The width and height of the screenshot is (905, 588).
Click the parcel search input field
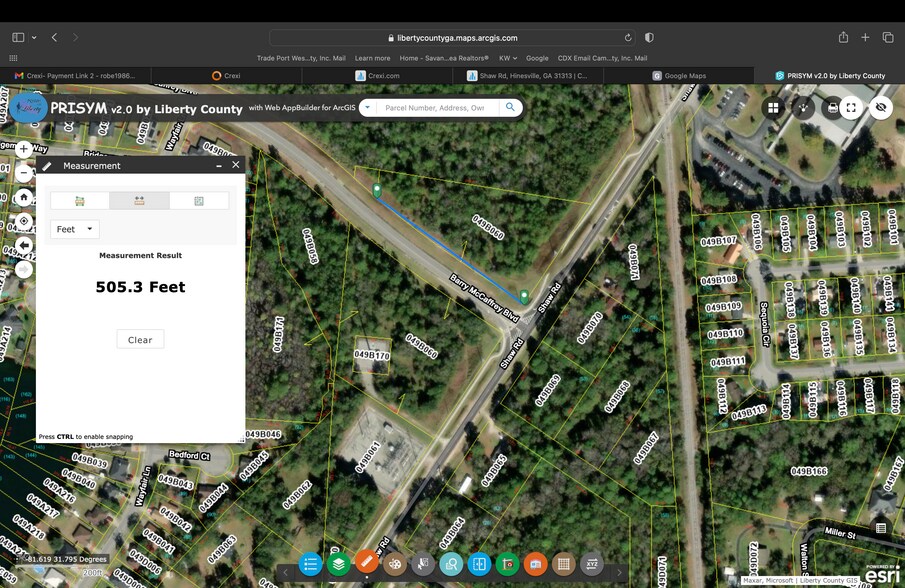tap(435, 107)
